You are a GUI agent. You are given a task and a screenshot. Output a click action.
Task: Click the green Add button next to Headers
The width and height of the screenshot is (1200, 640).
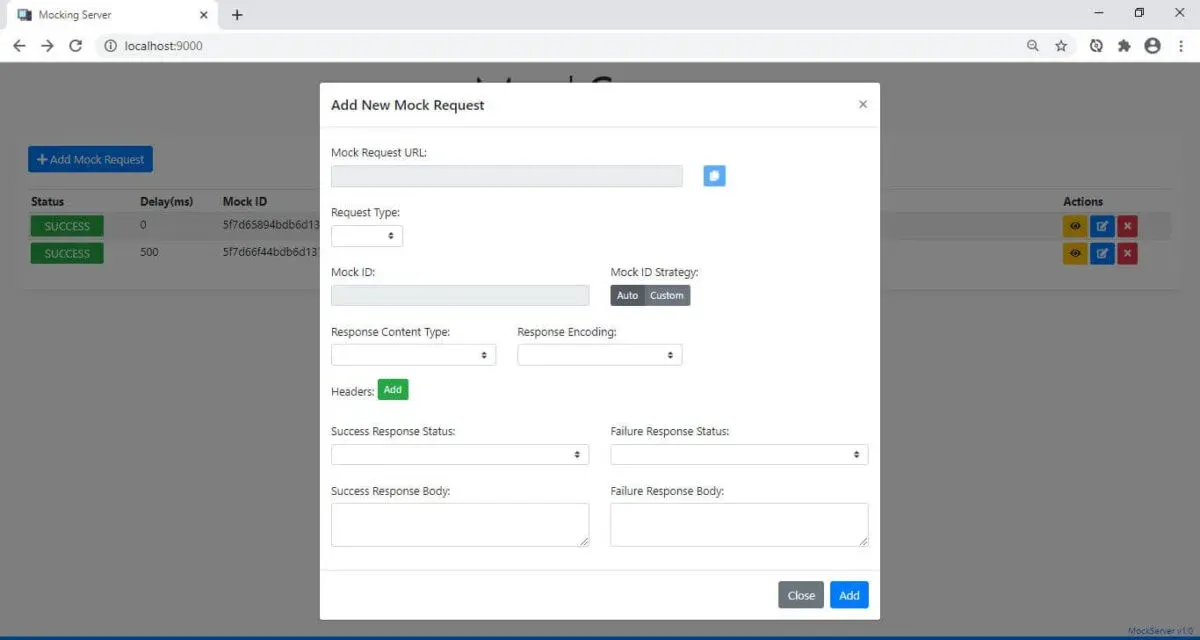(x=392, y=389)
